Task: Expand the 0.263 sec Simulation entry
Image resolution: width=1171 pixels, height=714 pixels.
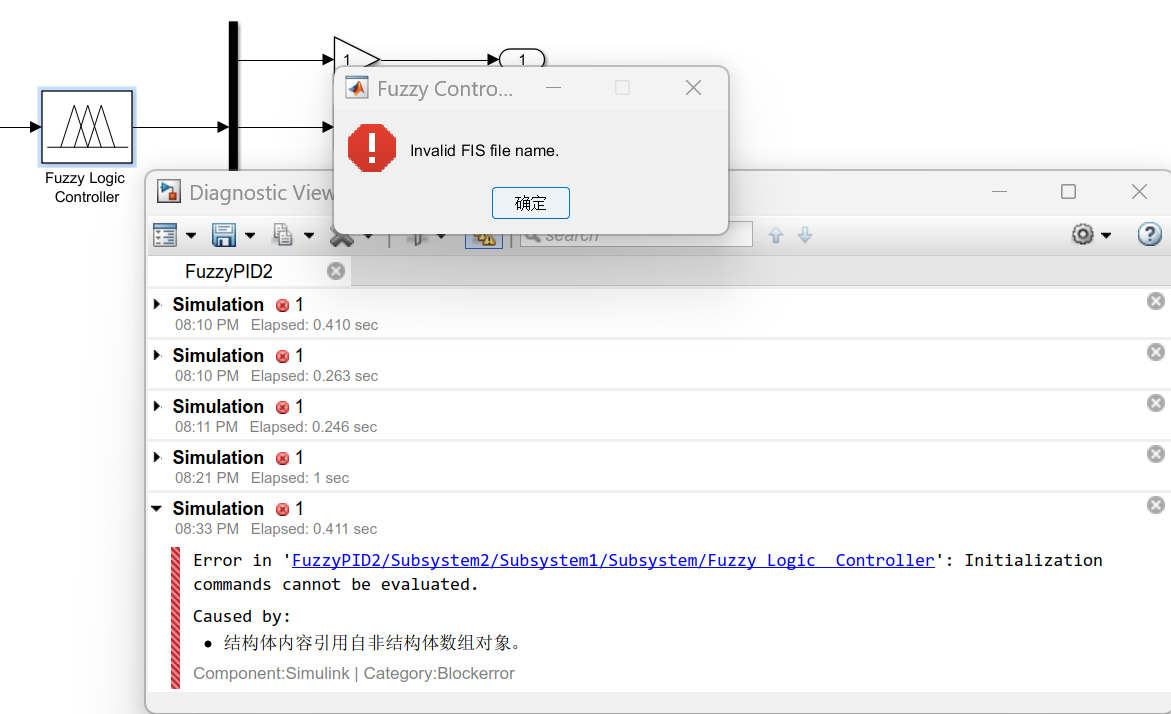Action: click(x=157, y=355)
